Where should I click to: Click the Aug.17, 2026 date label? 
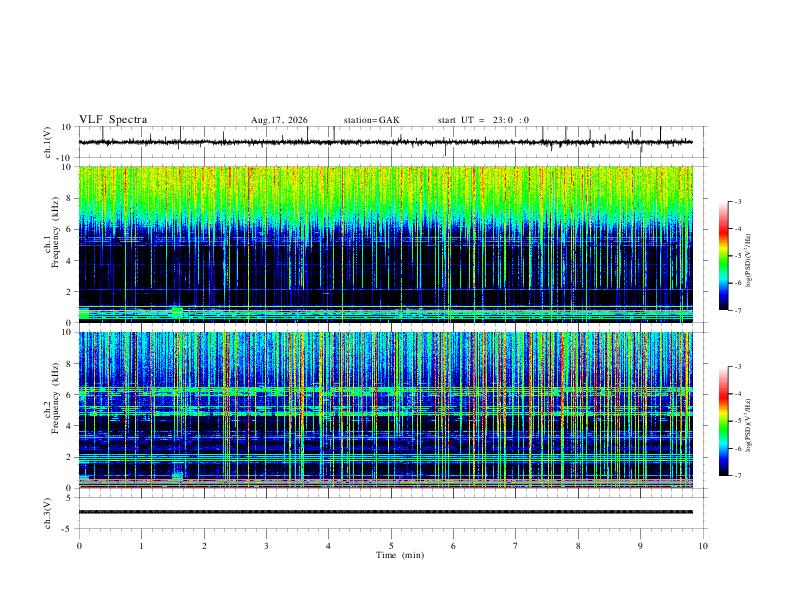279,120
